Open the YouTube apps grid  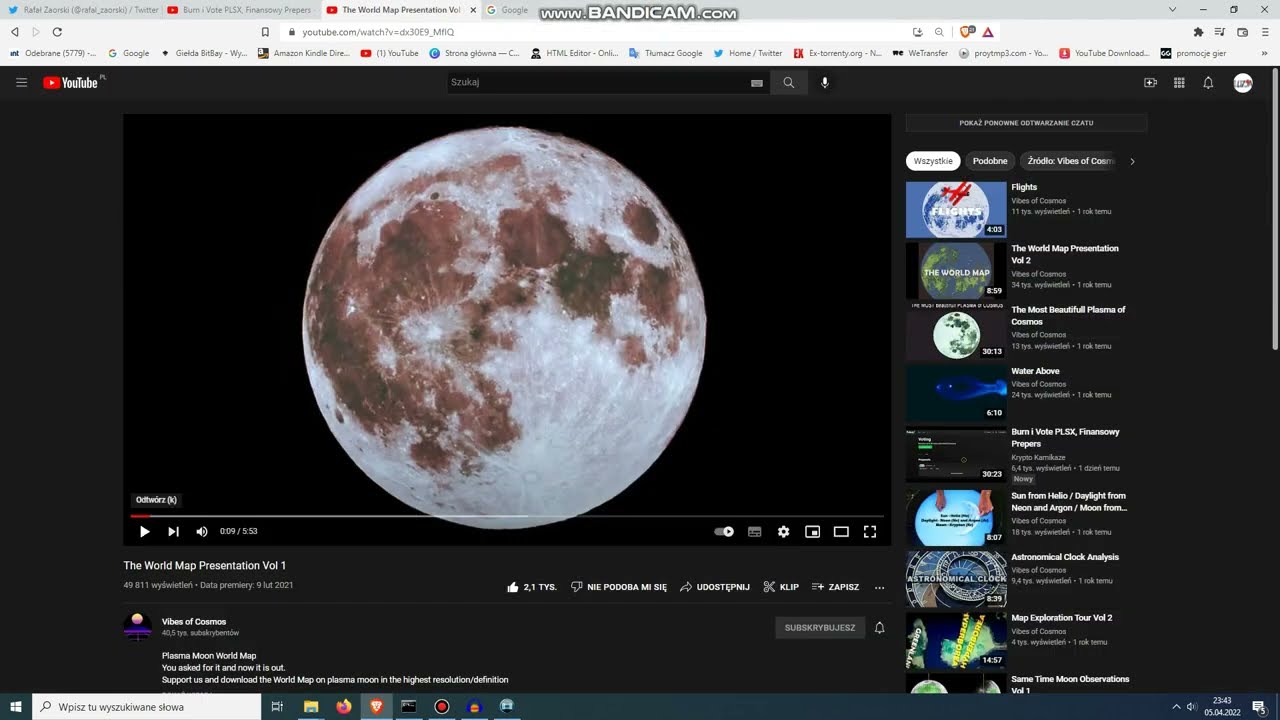(1179, 83)
